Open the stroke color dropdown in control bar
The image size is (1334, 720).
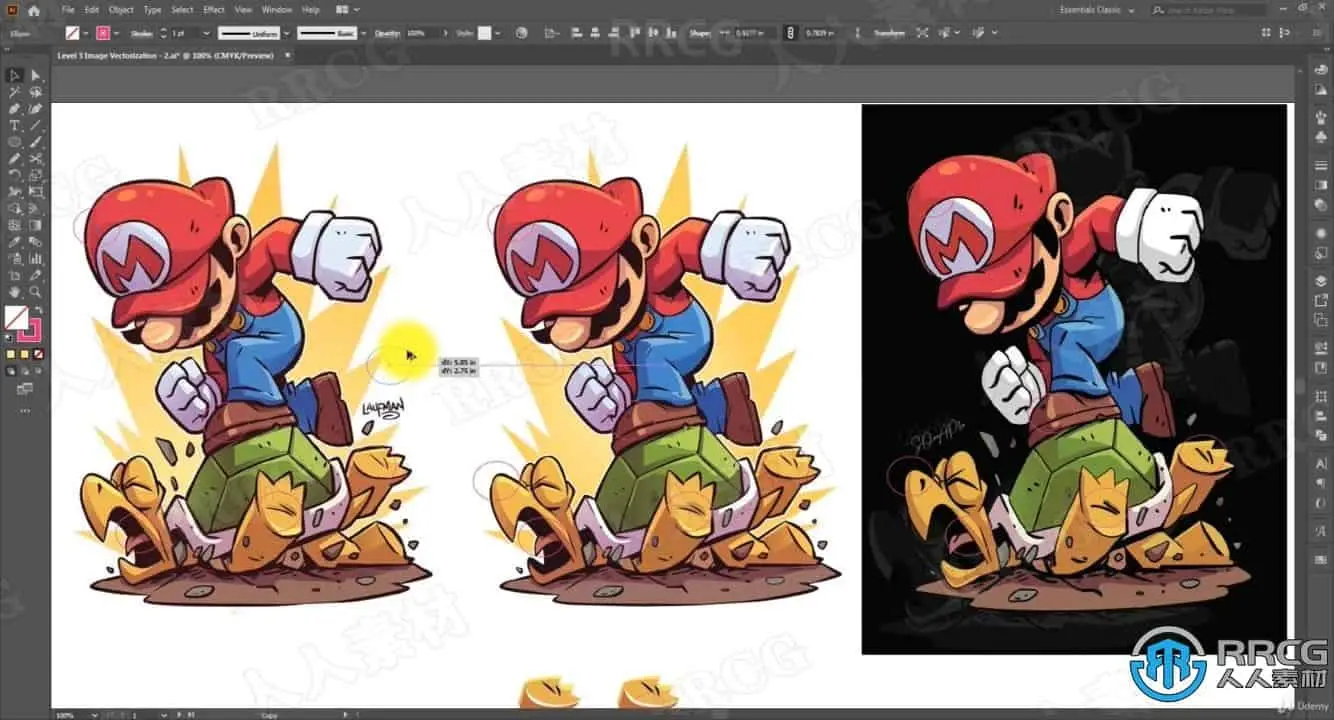click(x=118, y=33)
